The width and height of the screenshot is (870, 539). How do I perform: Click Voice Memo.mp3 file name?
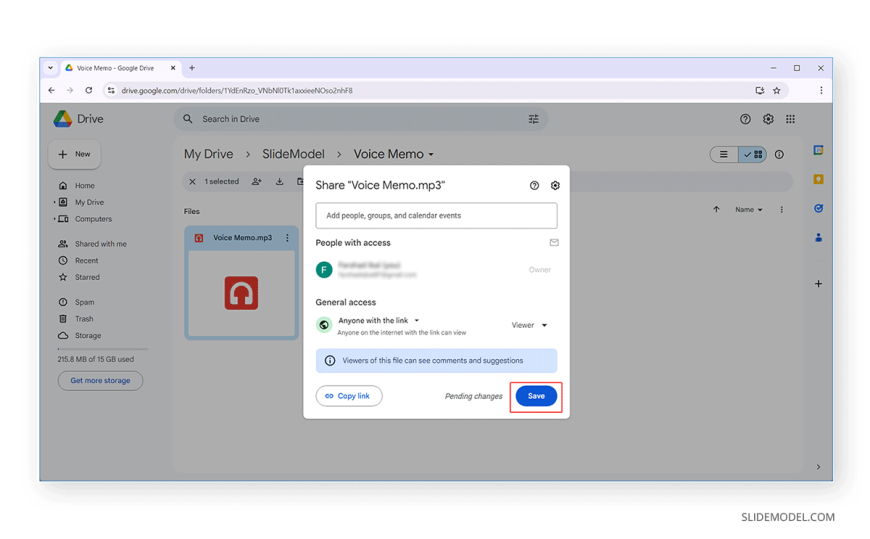[242, 238]
